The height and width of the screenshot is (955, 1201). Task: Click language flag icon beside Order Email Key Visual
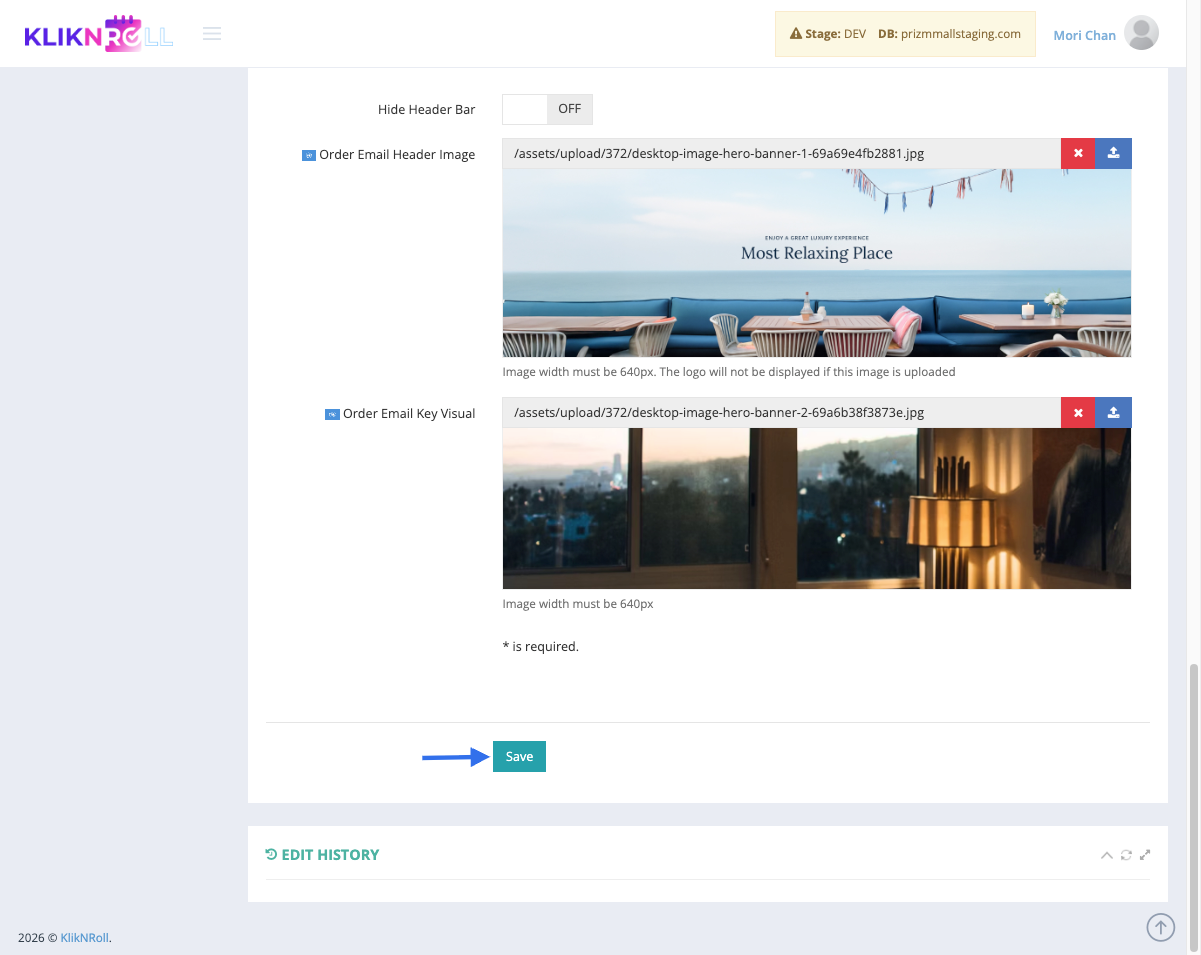(332, 414)
